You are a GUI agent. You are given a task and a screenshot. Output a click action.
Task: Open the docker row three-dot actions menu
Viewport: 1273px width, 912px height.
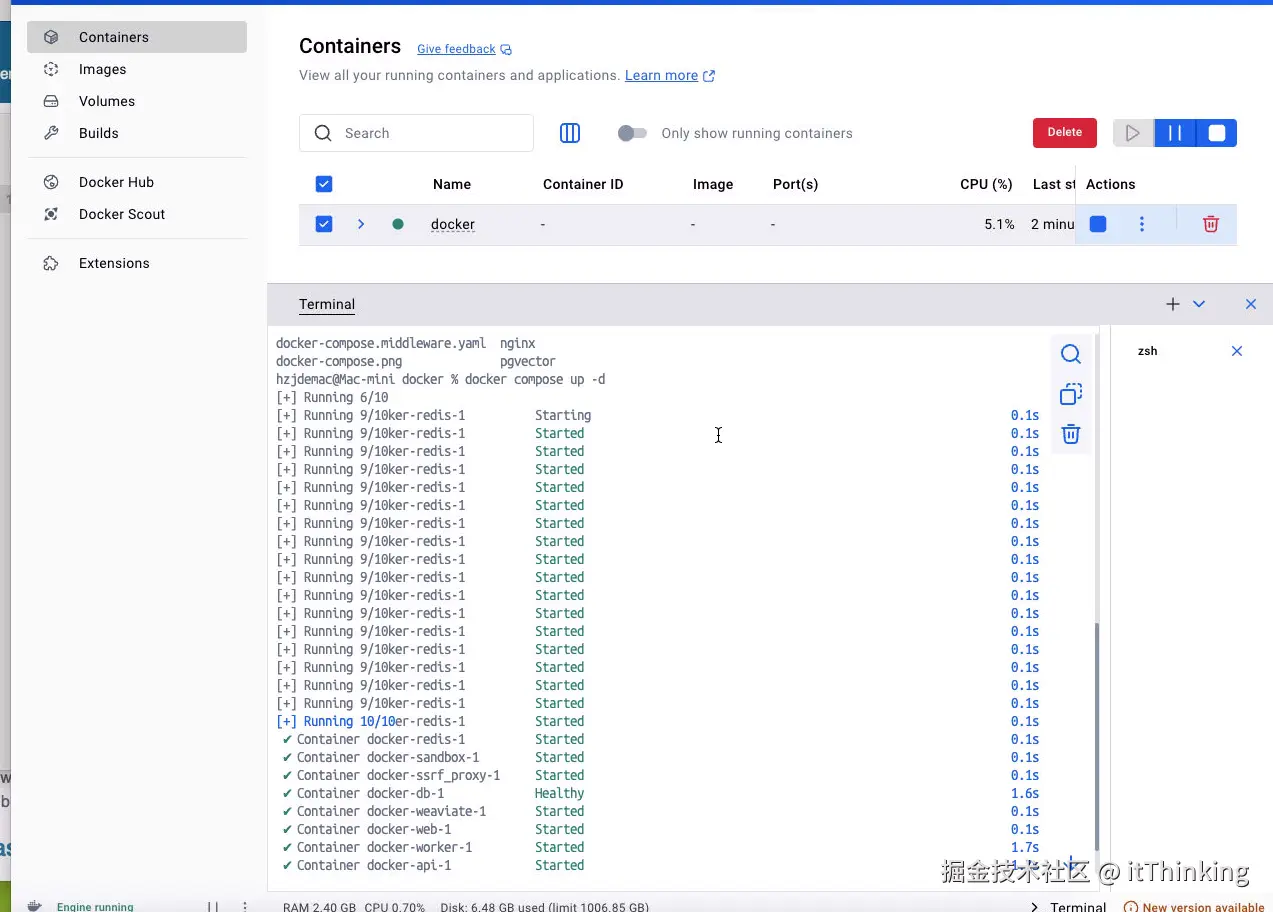click(x=1142, y=224)
